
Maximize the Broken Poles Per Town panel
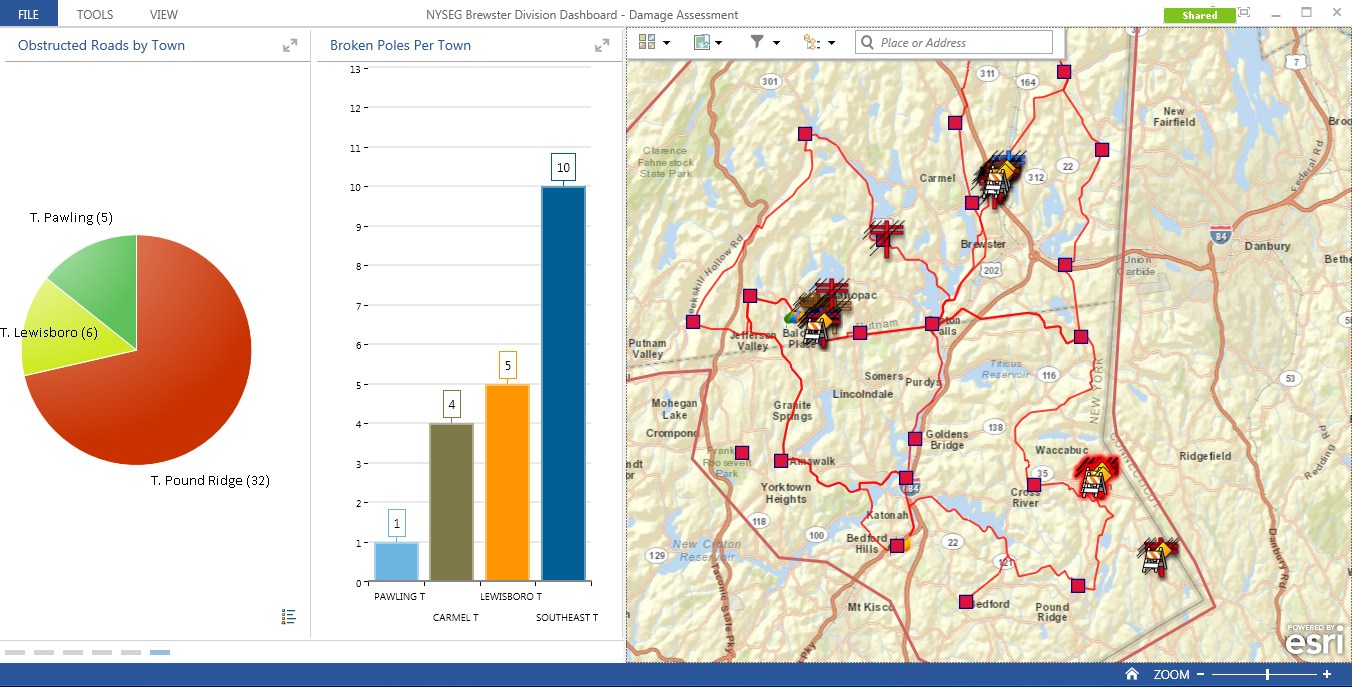(x=602, y=45)
